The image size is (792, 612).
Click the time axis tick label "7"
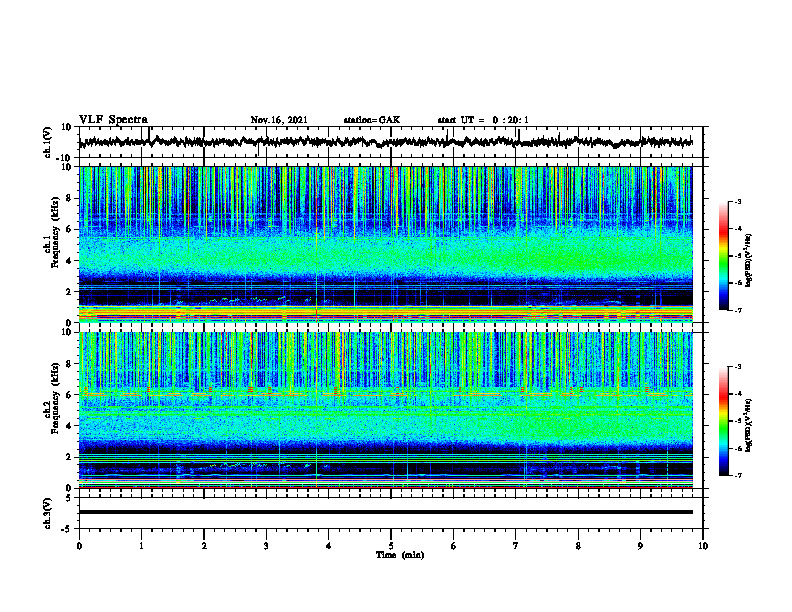(x=516, y=546)
